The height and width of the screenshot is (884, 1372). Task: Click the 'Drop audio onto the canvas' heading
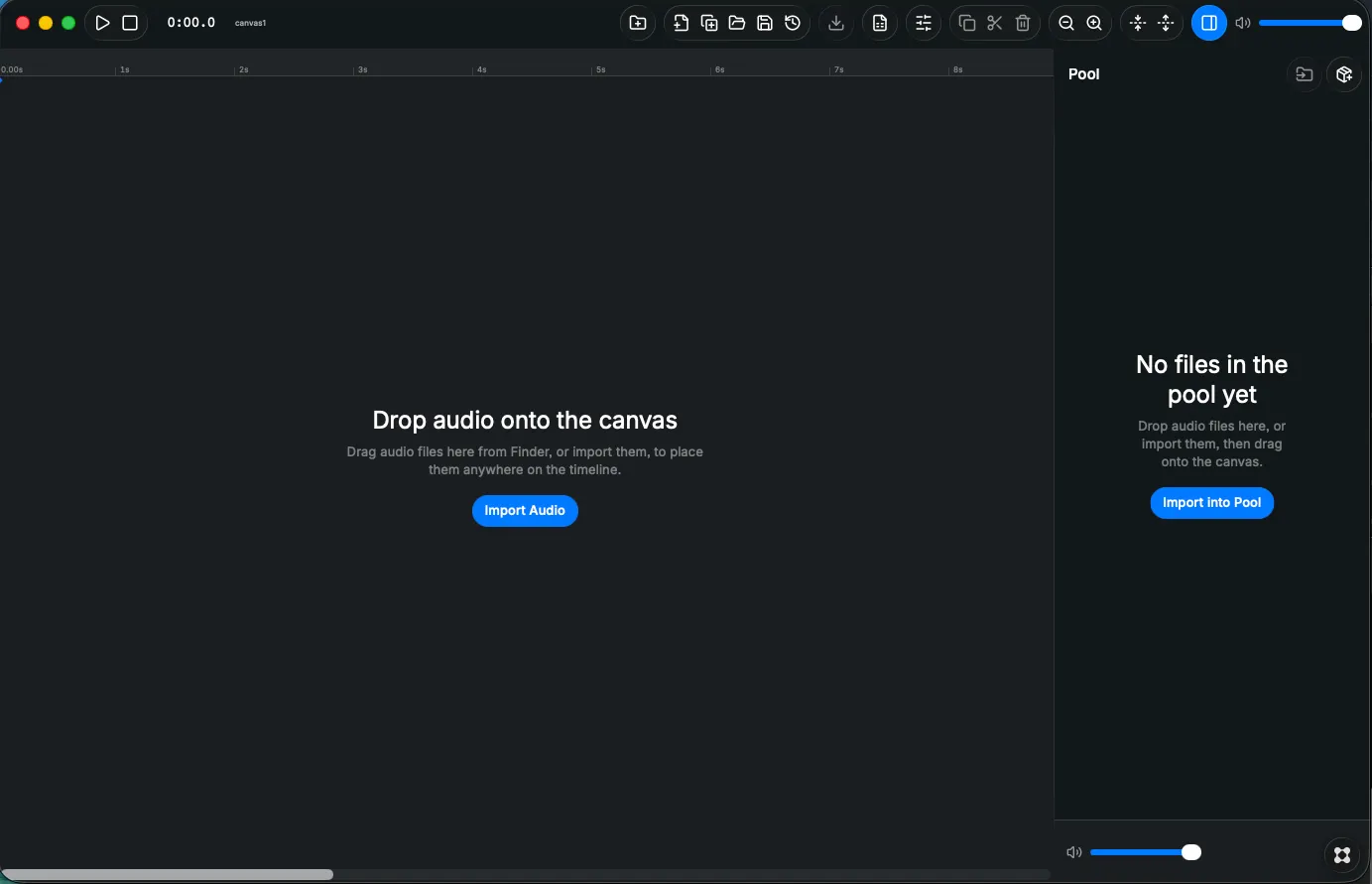click(525, 420)
